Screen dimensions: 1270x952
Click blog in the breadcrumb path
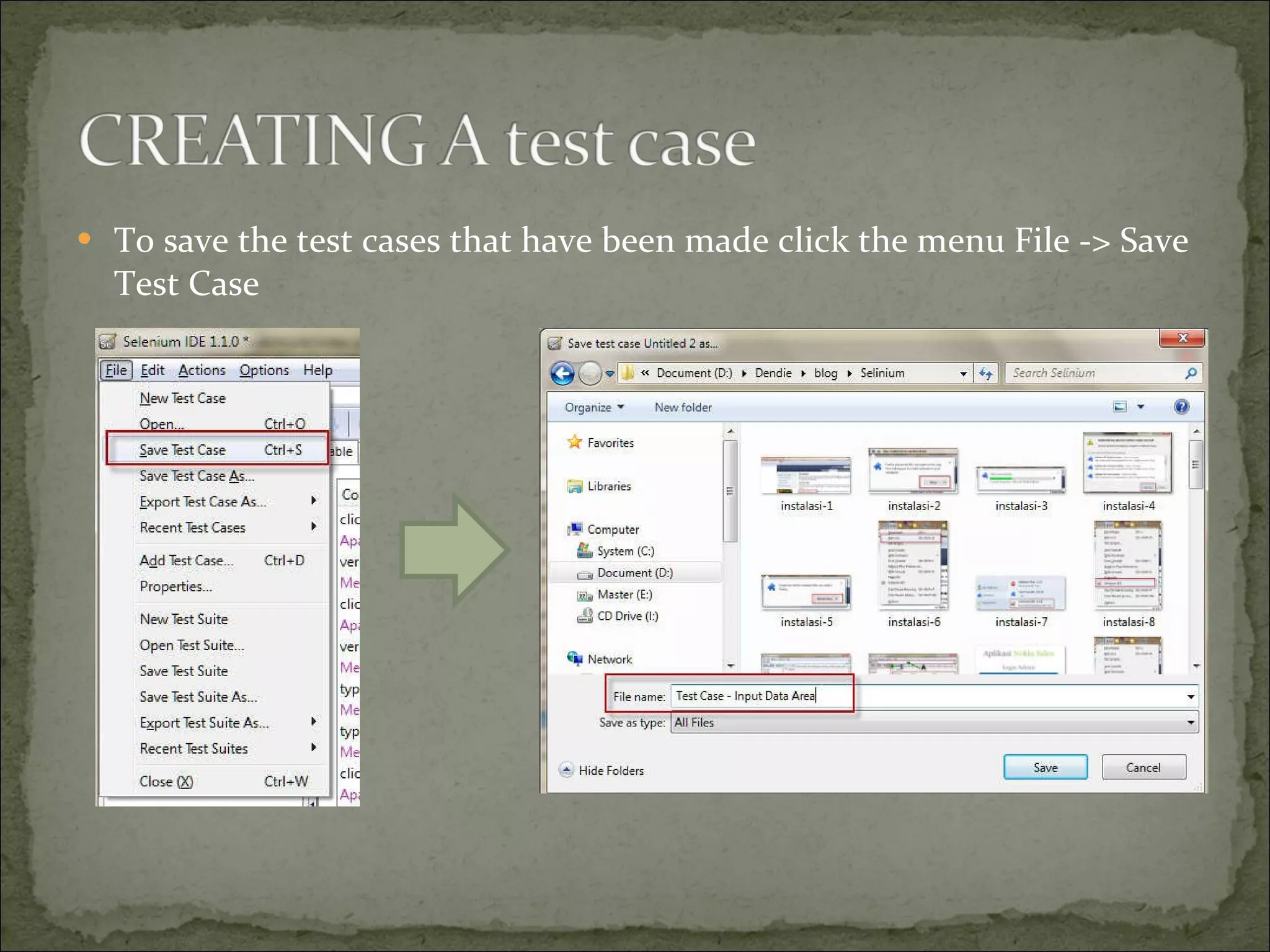pyautogui.click(x=825, y=373)
